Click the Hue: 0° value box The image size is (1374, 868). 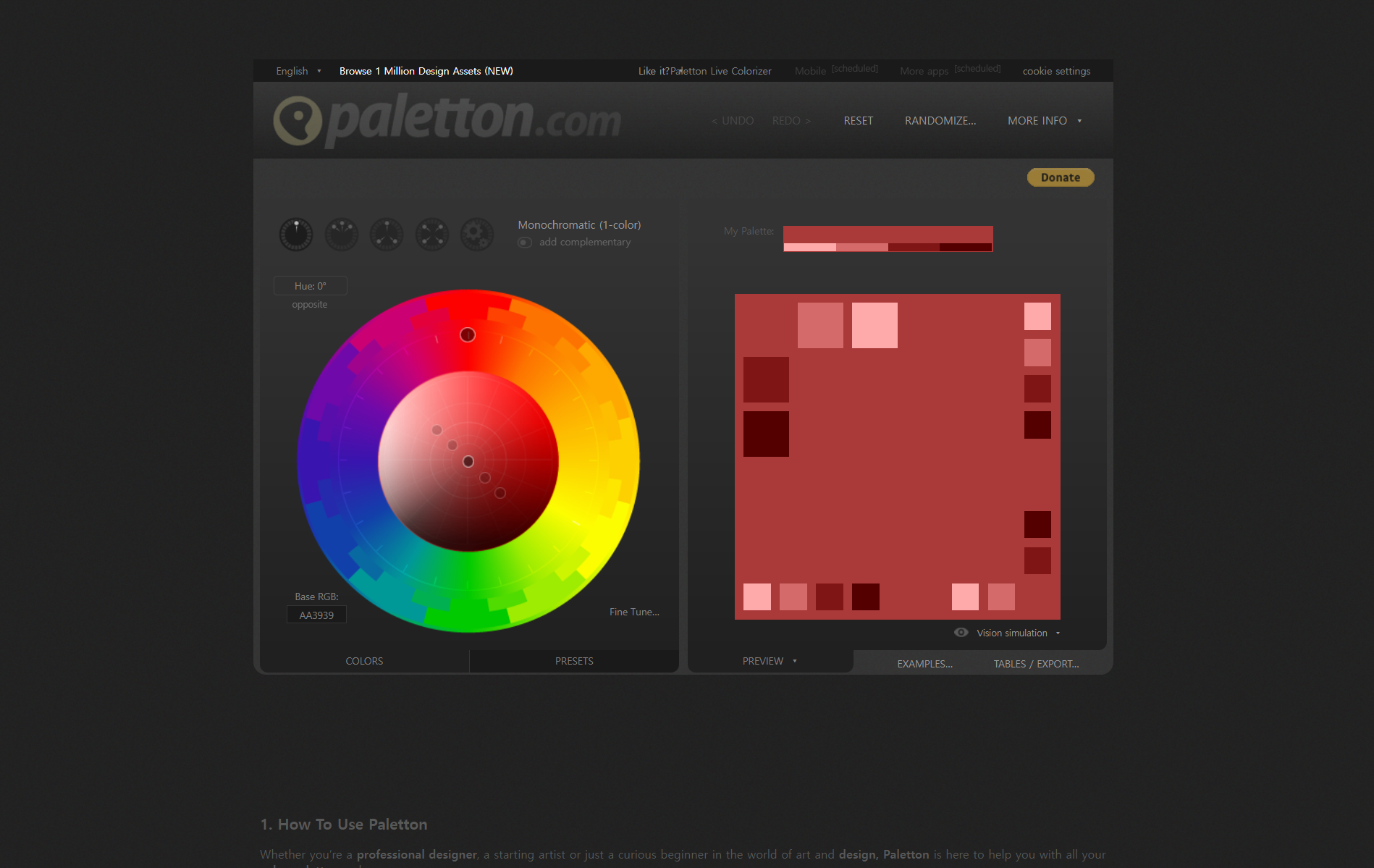click(311, 286)
